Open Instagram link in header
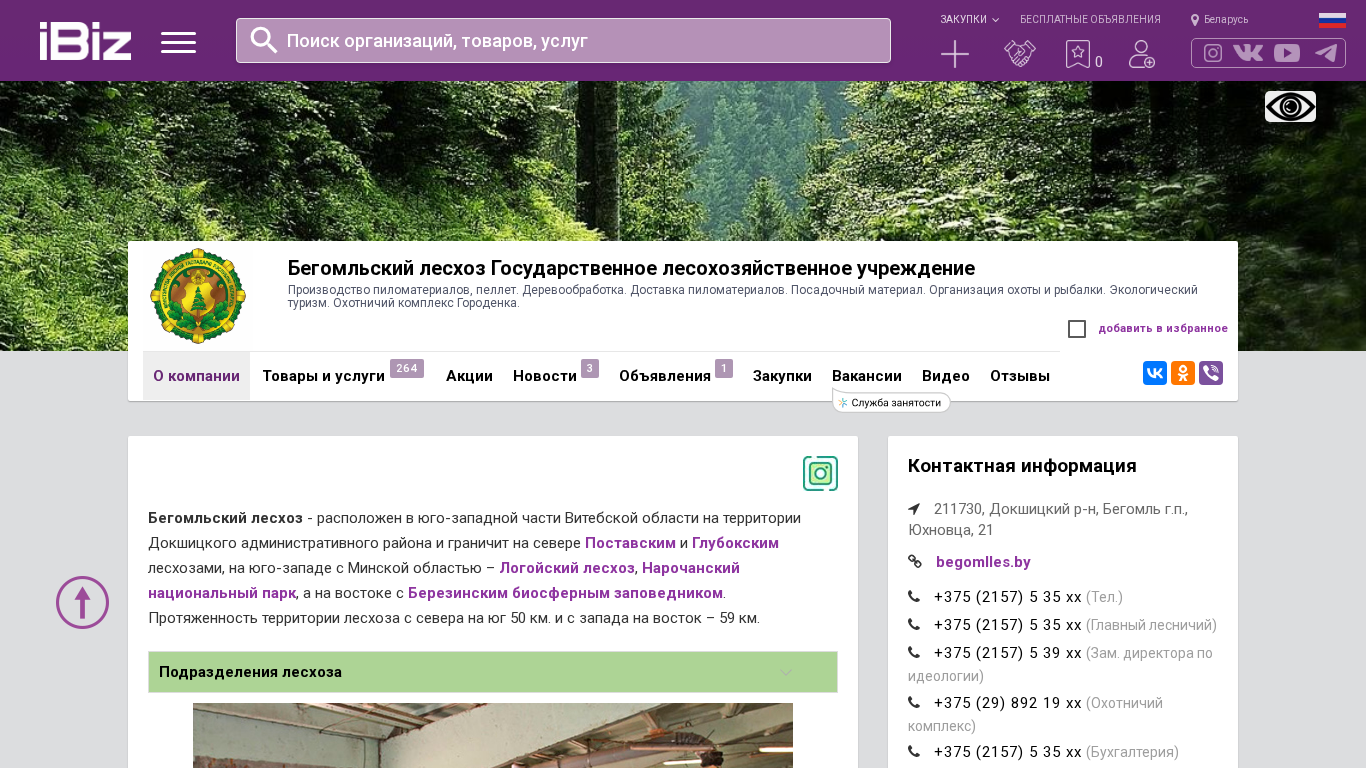The image size is (1366, 768). pos(1213,53)
